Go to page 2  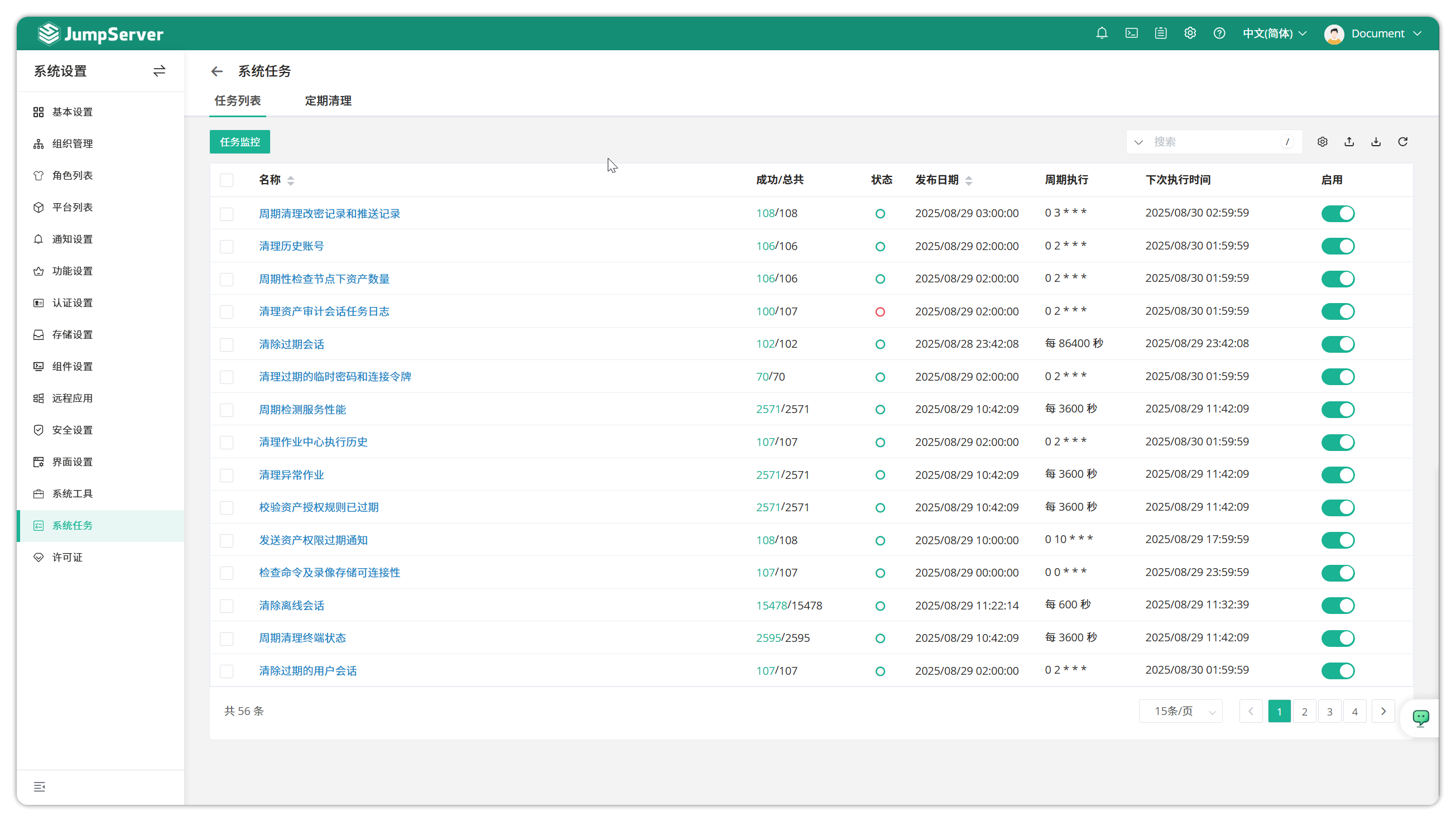click(1305, 712)
